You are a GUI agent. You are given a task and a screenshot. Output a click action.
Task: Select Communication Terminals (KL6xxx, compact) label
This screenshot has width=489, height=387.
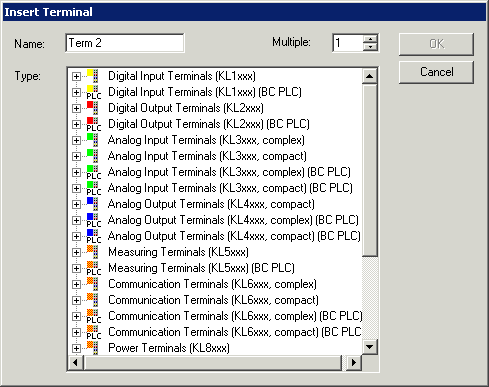213,300
